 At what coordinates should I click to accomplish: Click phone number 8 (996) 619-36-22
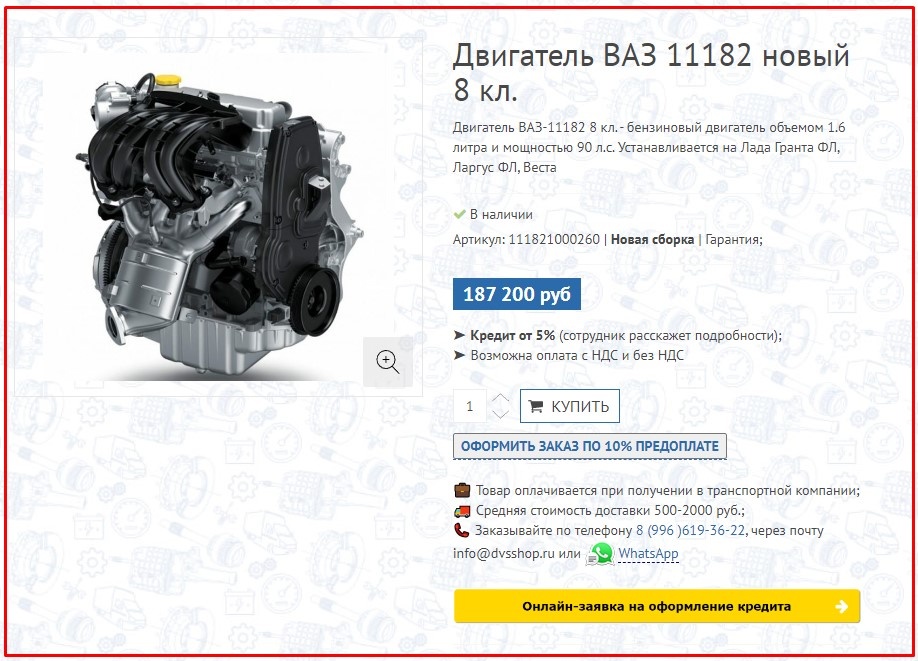690,531
